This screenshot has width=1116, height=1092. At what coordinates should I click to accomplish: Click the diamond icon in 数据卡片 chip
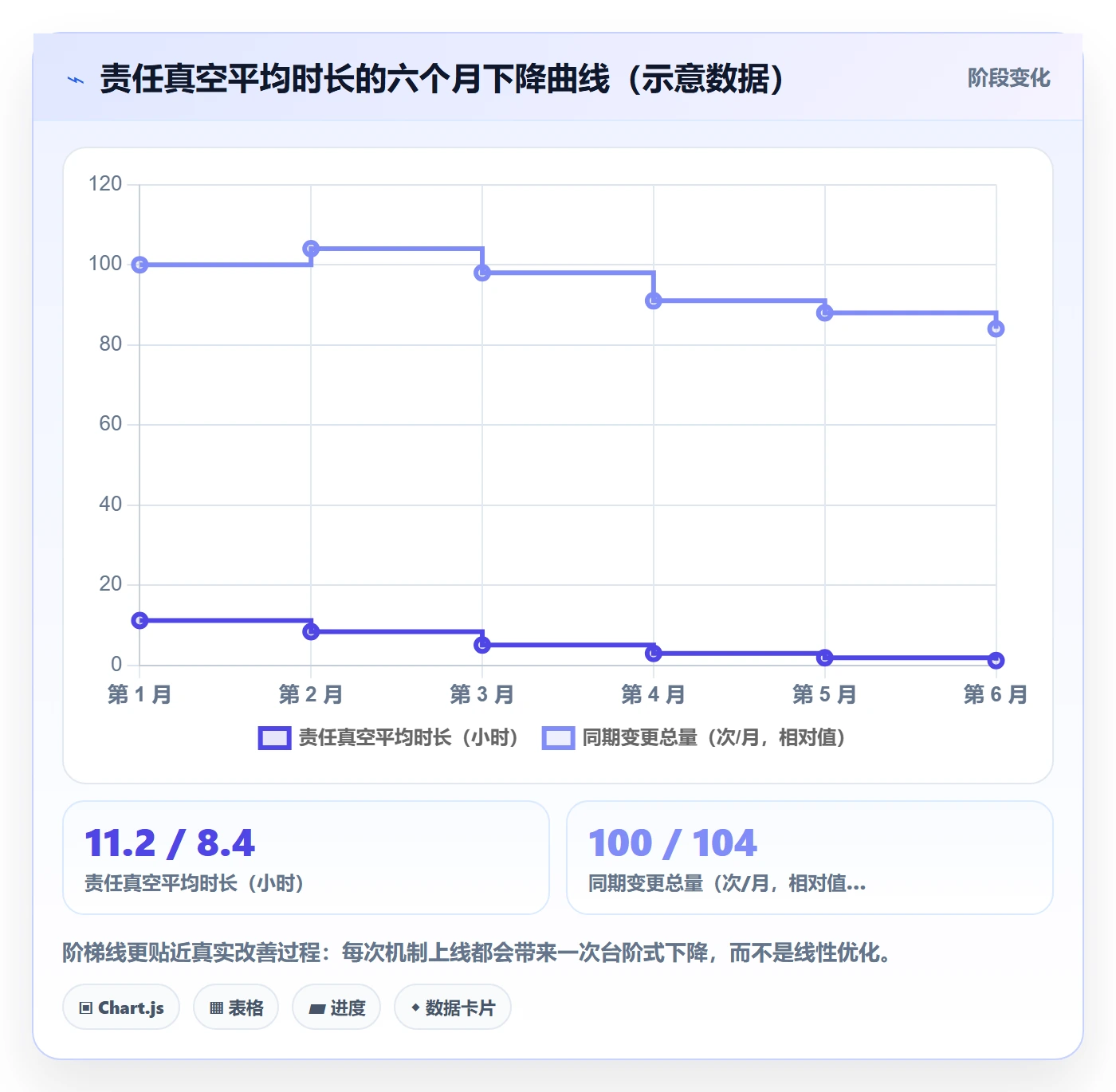tap(415, 1008)
